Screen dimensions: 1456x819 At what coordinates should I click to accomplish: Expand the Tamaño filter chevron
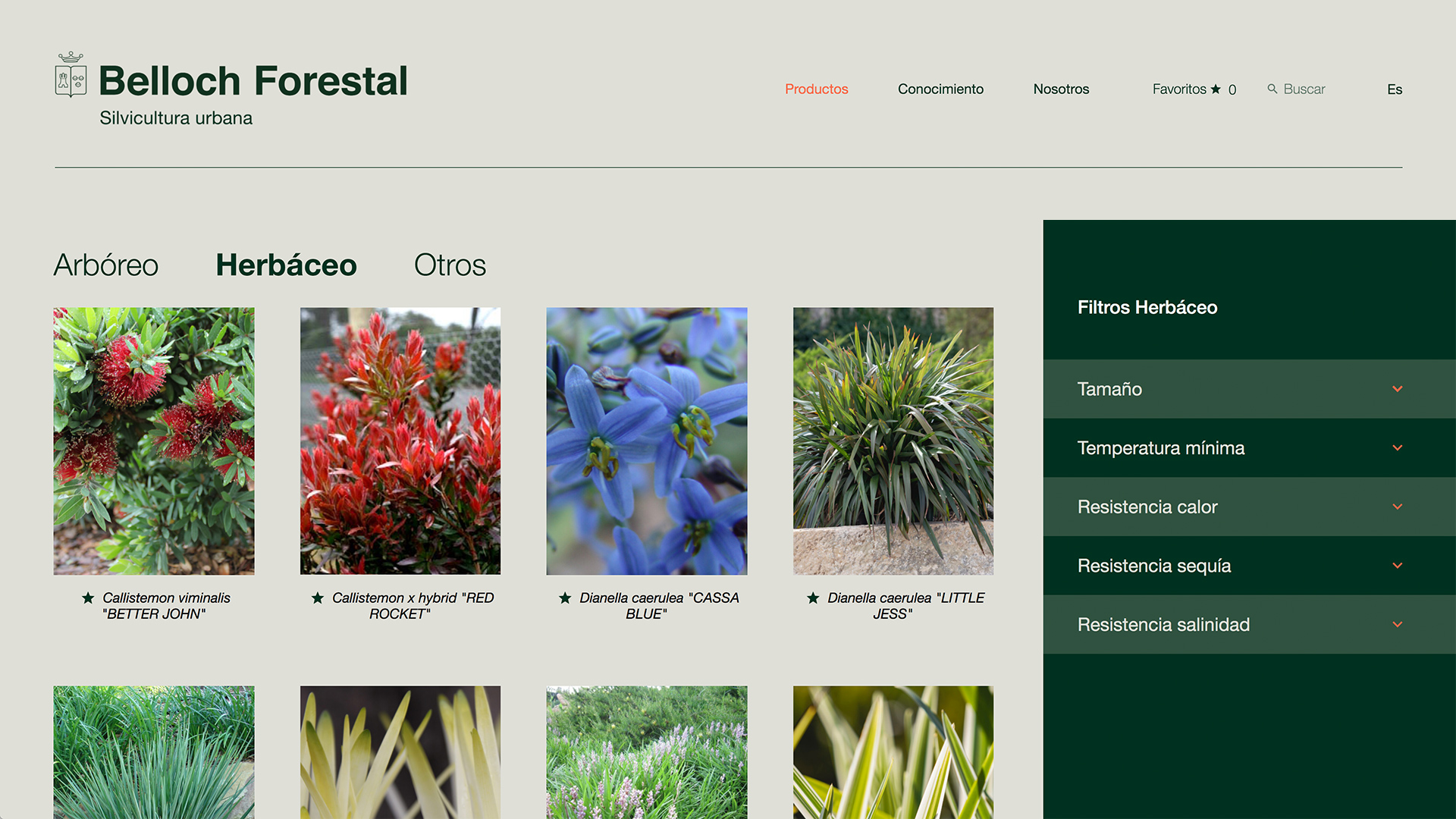[1398, 389]
